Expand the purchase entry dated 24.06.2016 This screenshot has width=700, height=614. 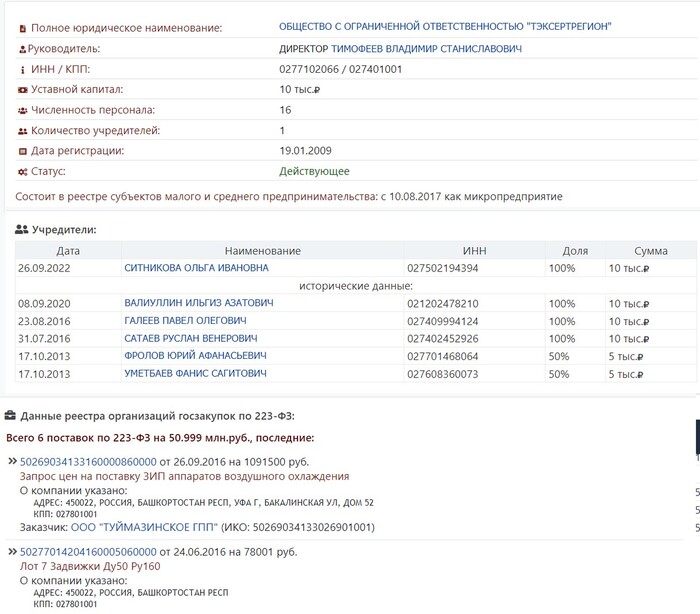[x=12, y=552]
